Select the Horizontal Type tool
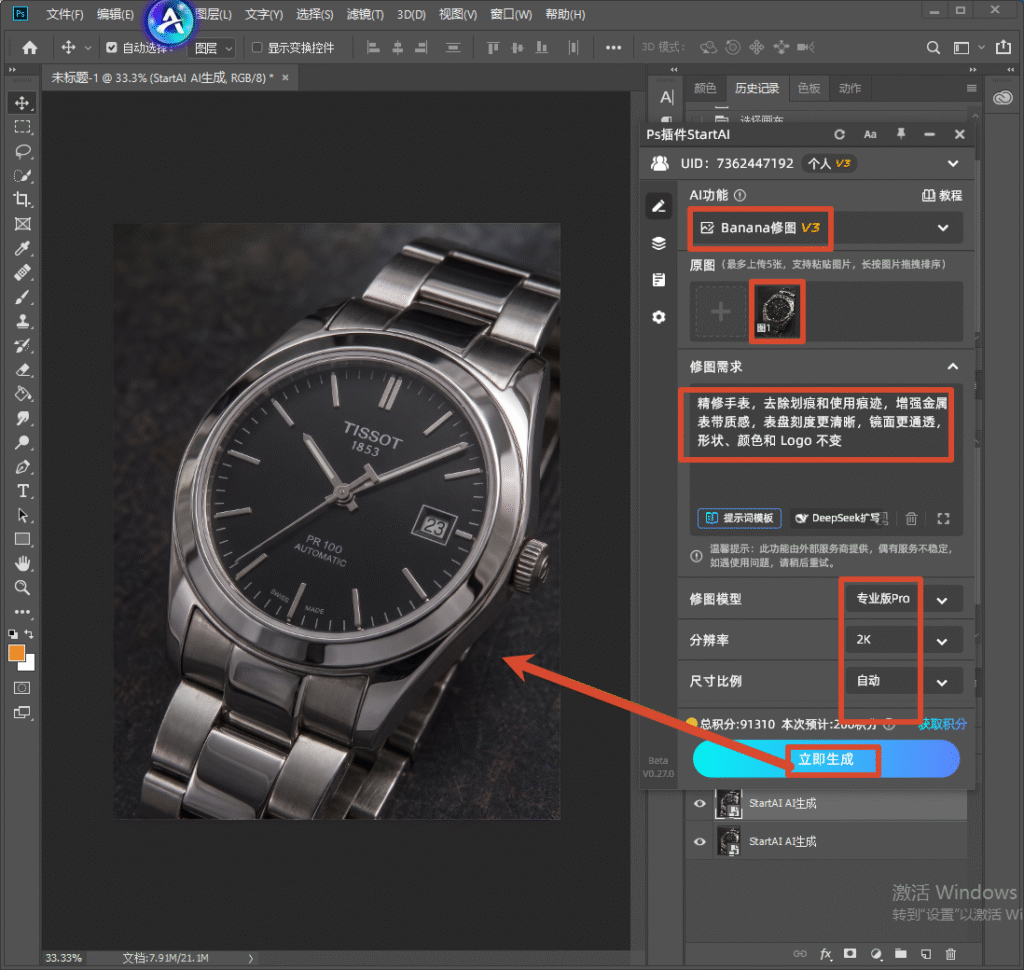The image size is (1024, 970). 22,491
